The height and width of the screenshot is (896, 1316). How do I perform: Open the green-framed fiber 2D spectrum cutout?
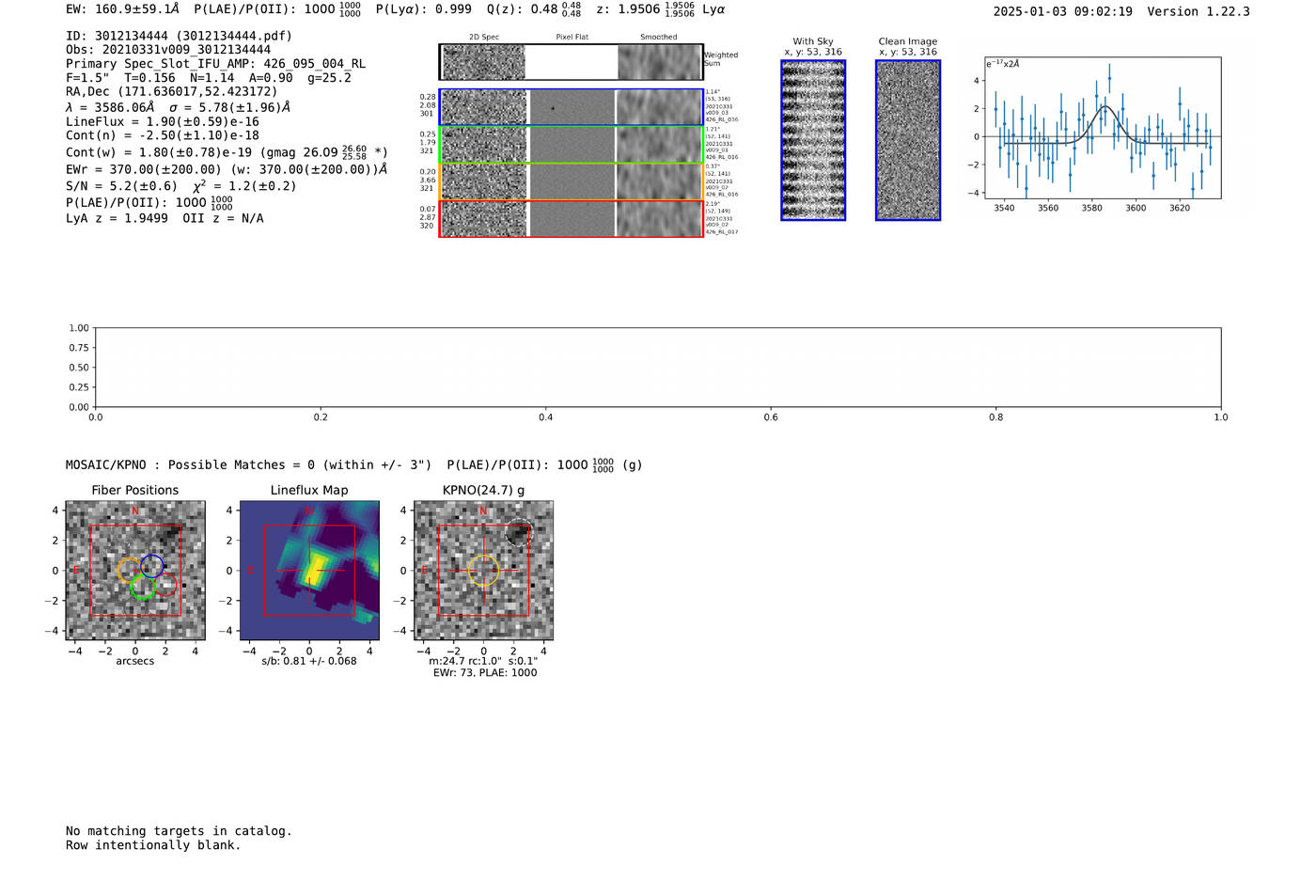[x=484, y=145]
